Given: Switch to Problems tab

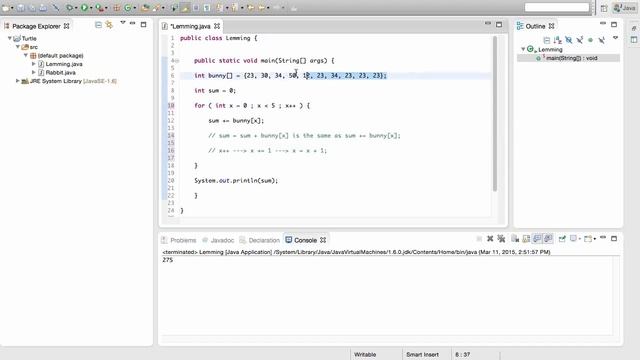Looking at the screenshot, I should [179, 240].
